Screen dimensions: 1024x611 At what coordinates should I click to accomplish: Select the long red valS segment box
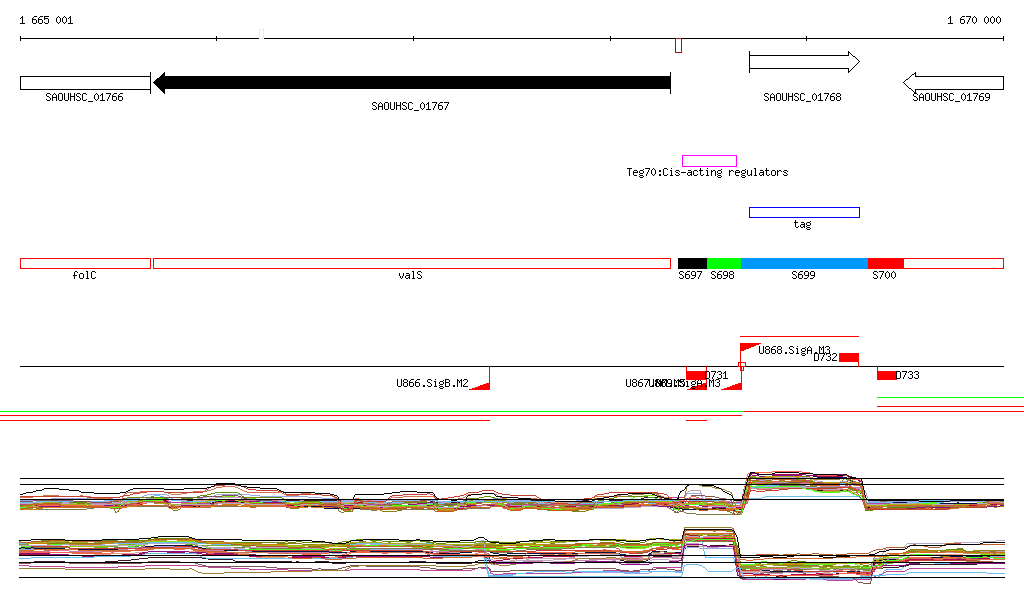click(411, 264)
